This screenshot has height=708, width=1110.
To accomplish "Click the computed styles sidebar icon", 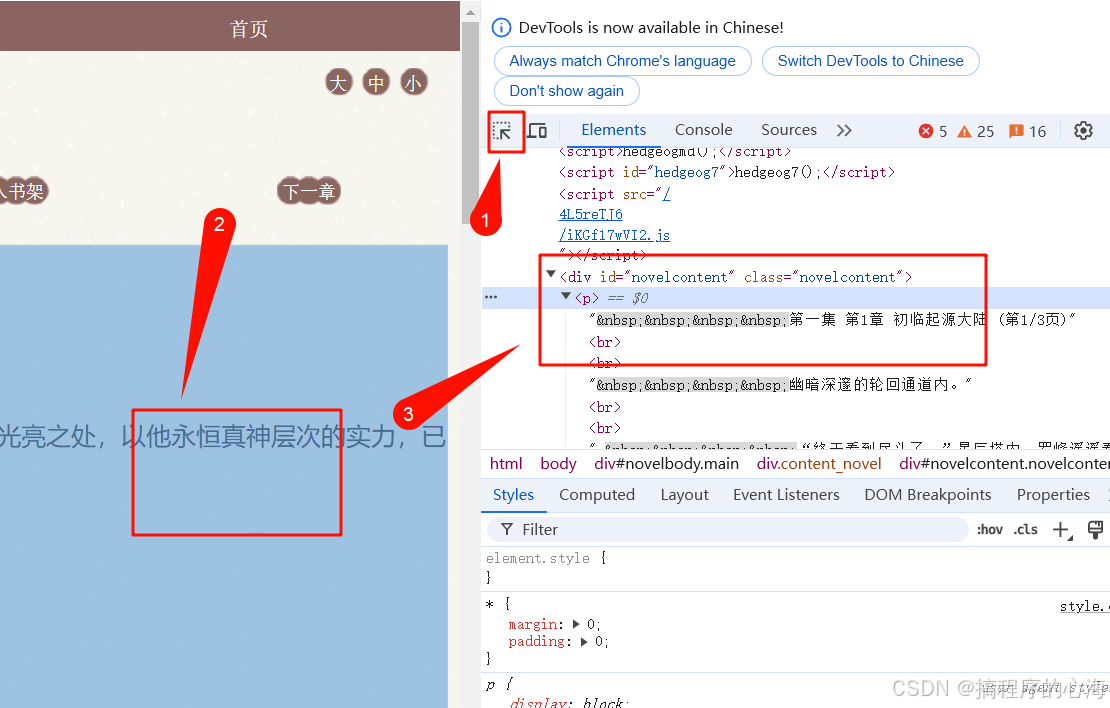I will [x=1095, y=530].
